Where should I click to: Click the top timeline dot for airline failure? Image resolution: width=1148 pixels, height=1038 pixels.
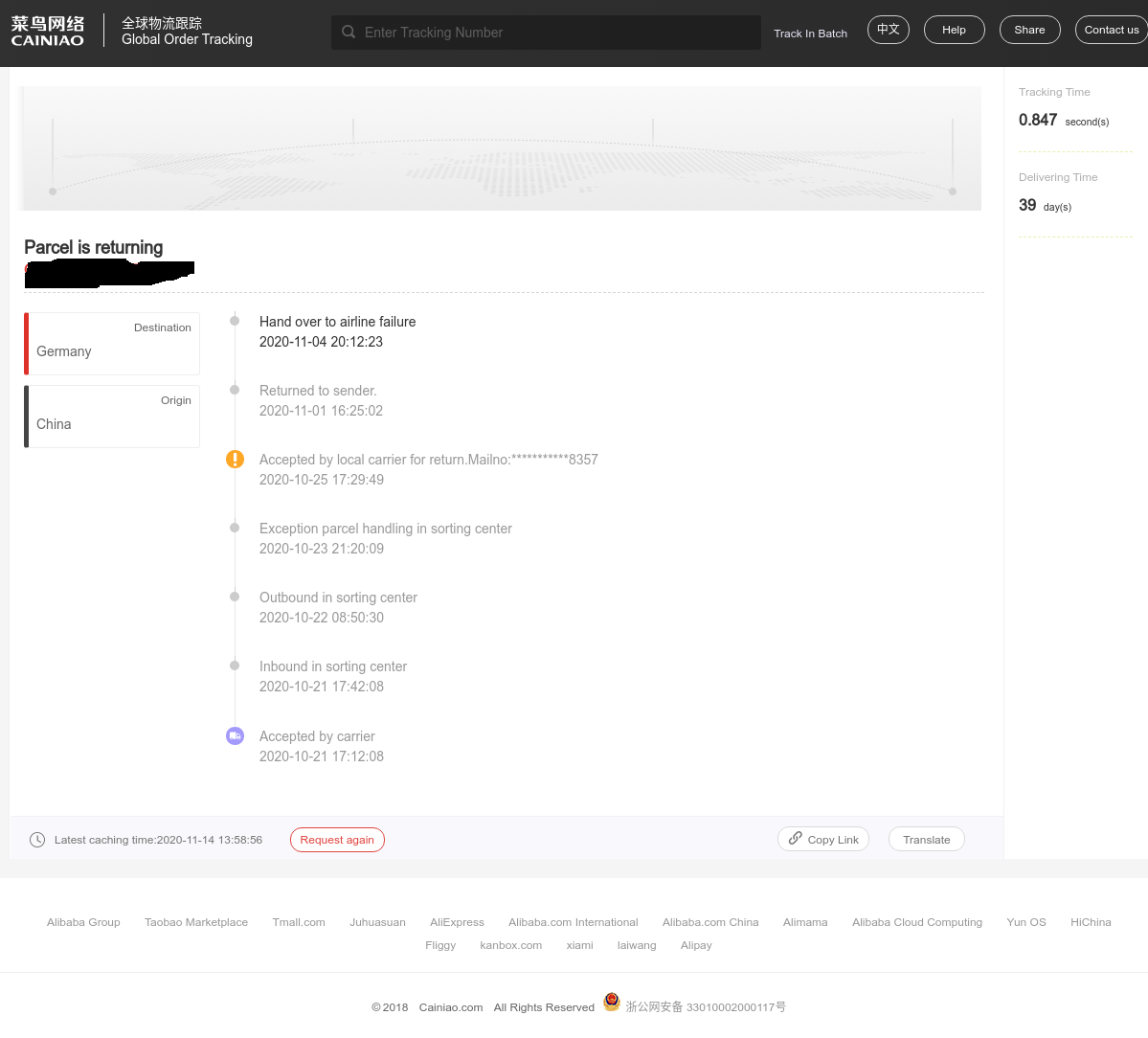tap(235, 321)
